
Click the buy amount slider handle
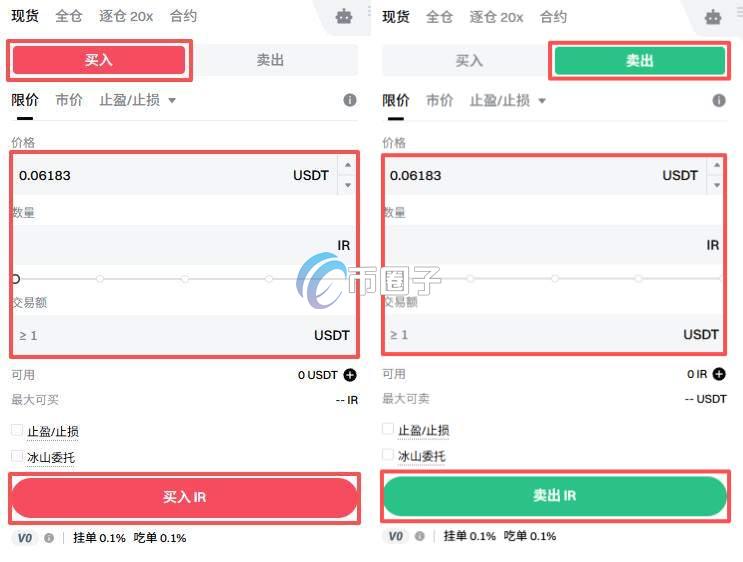[x=16, y=279]
